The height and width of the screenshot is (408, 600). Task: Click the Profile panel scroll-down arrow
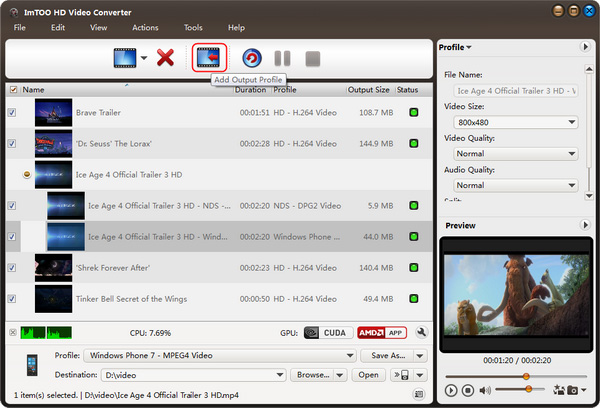pyautogui.click(x=589, y=196)
